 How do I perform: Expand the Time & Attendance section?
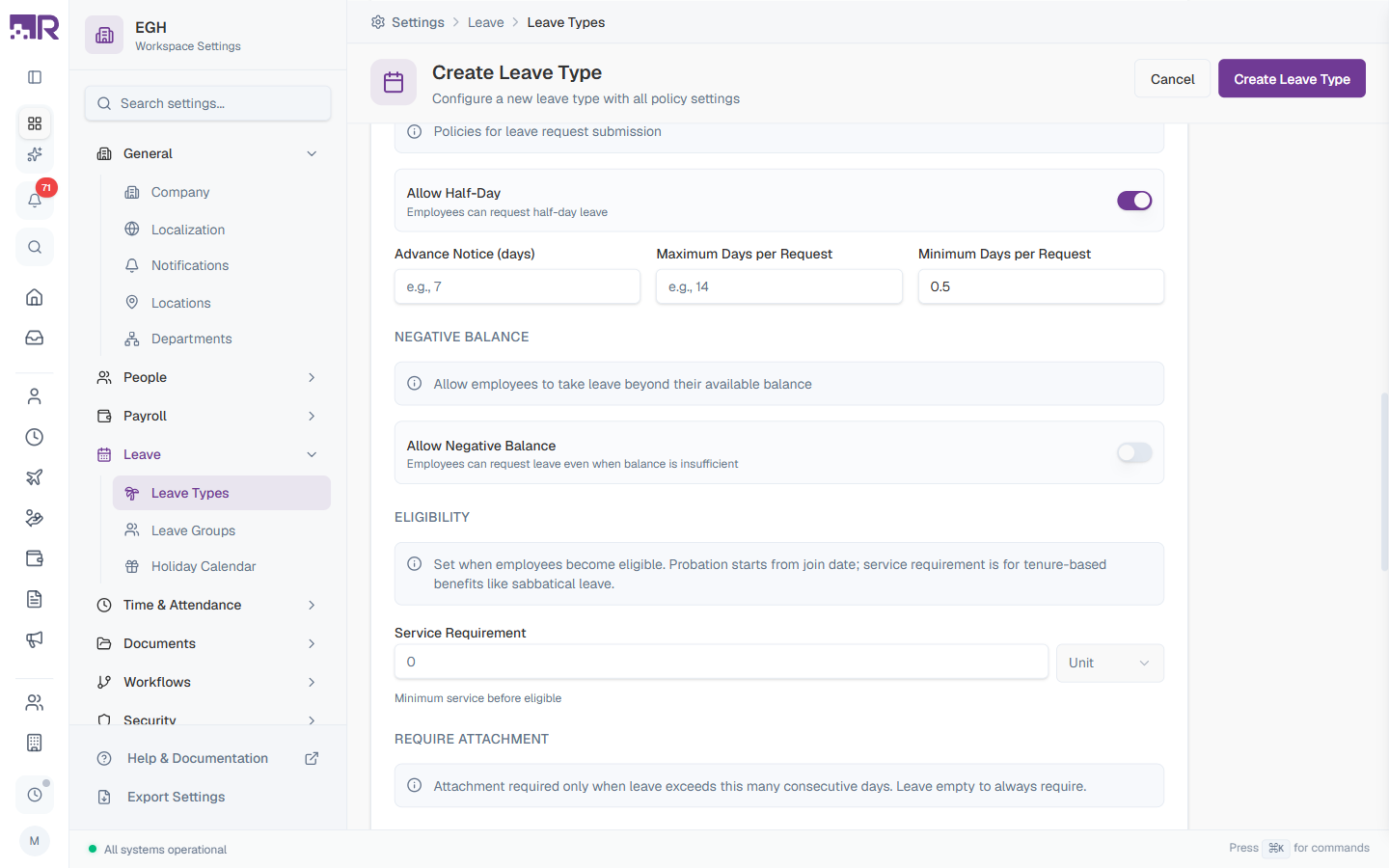[x=207, y=605]
